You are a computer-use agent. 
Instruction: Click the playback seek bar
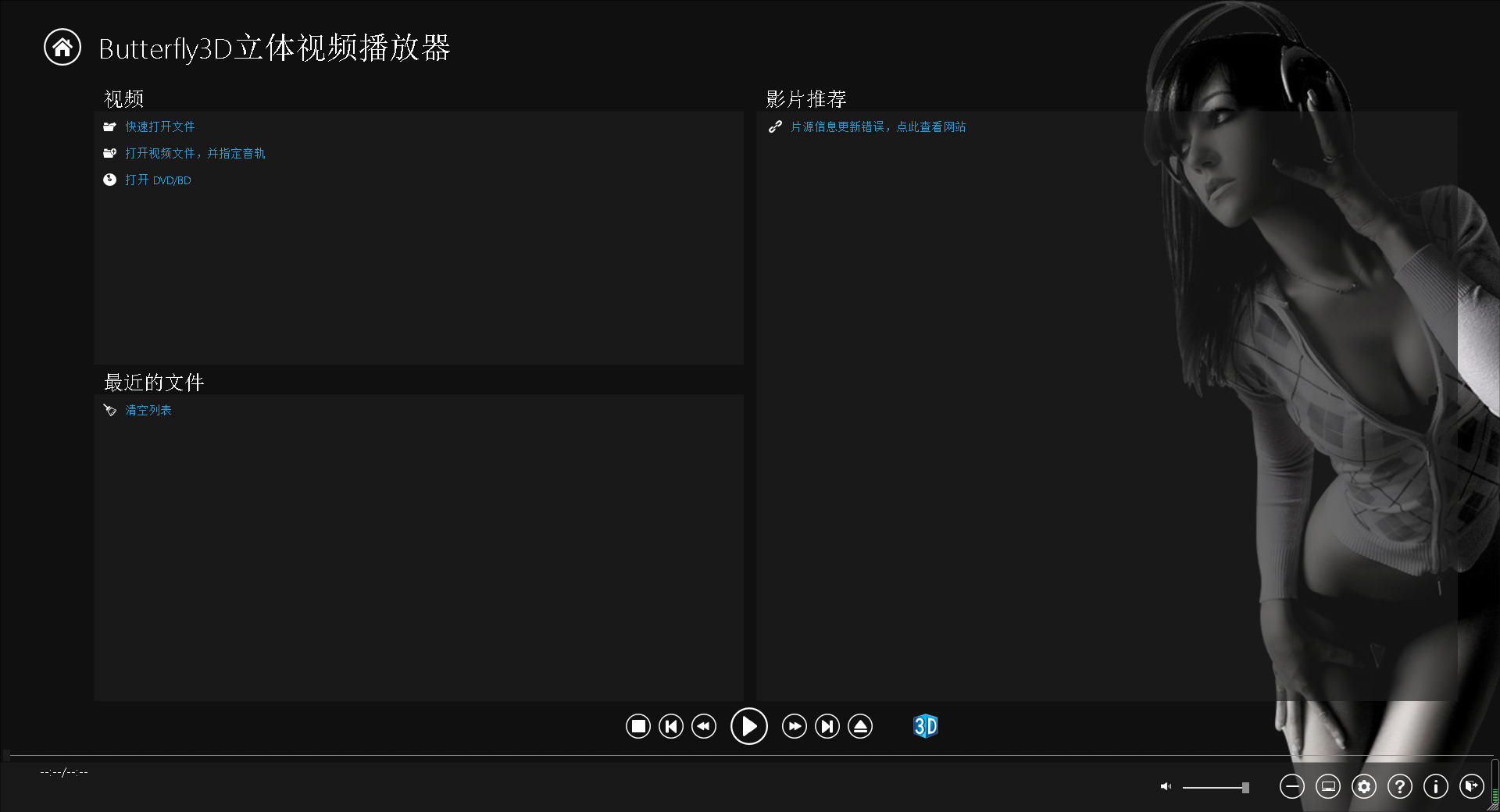(750, 756)
